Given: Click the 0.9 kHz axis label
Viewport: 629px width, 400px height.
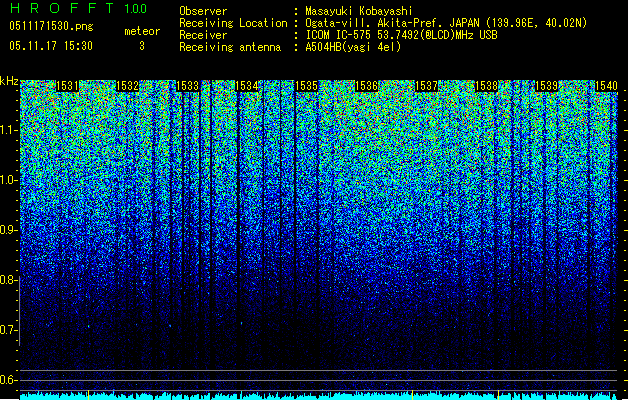Looking at the screenshot, I should point(9,230).
